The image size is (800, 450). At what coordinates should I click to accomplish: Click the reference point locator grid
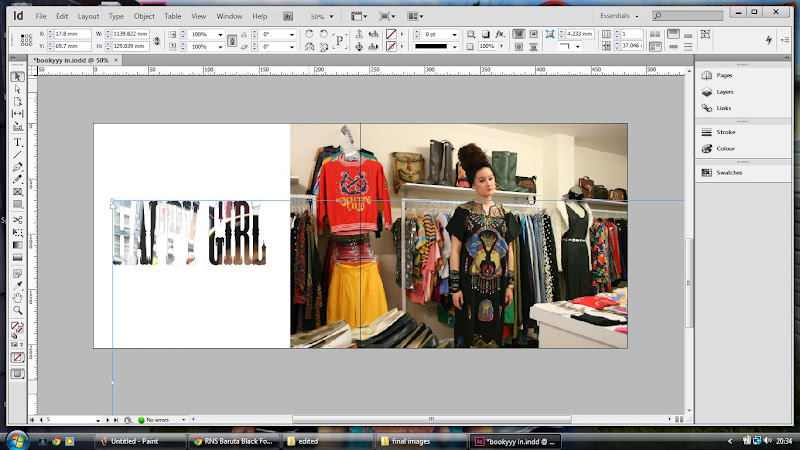27,40
